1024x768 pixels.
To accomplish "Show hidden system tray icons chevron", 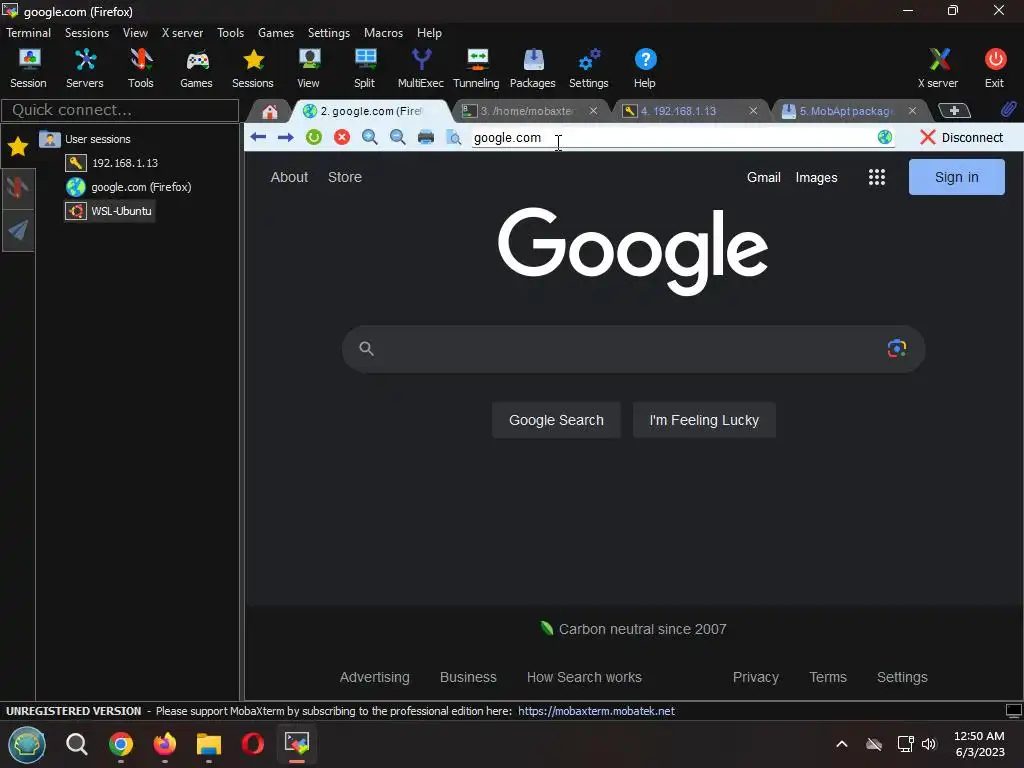I will pos(842,744).
